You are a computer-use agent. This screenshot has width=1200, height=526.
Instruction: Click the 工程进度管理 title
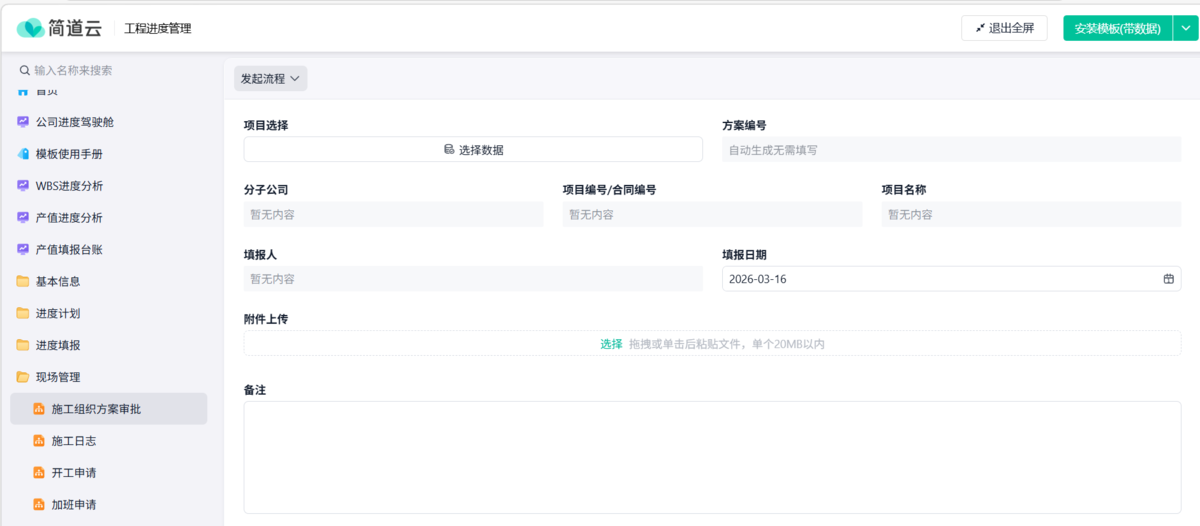click(x=158, y=29)
